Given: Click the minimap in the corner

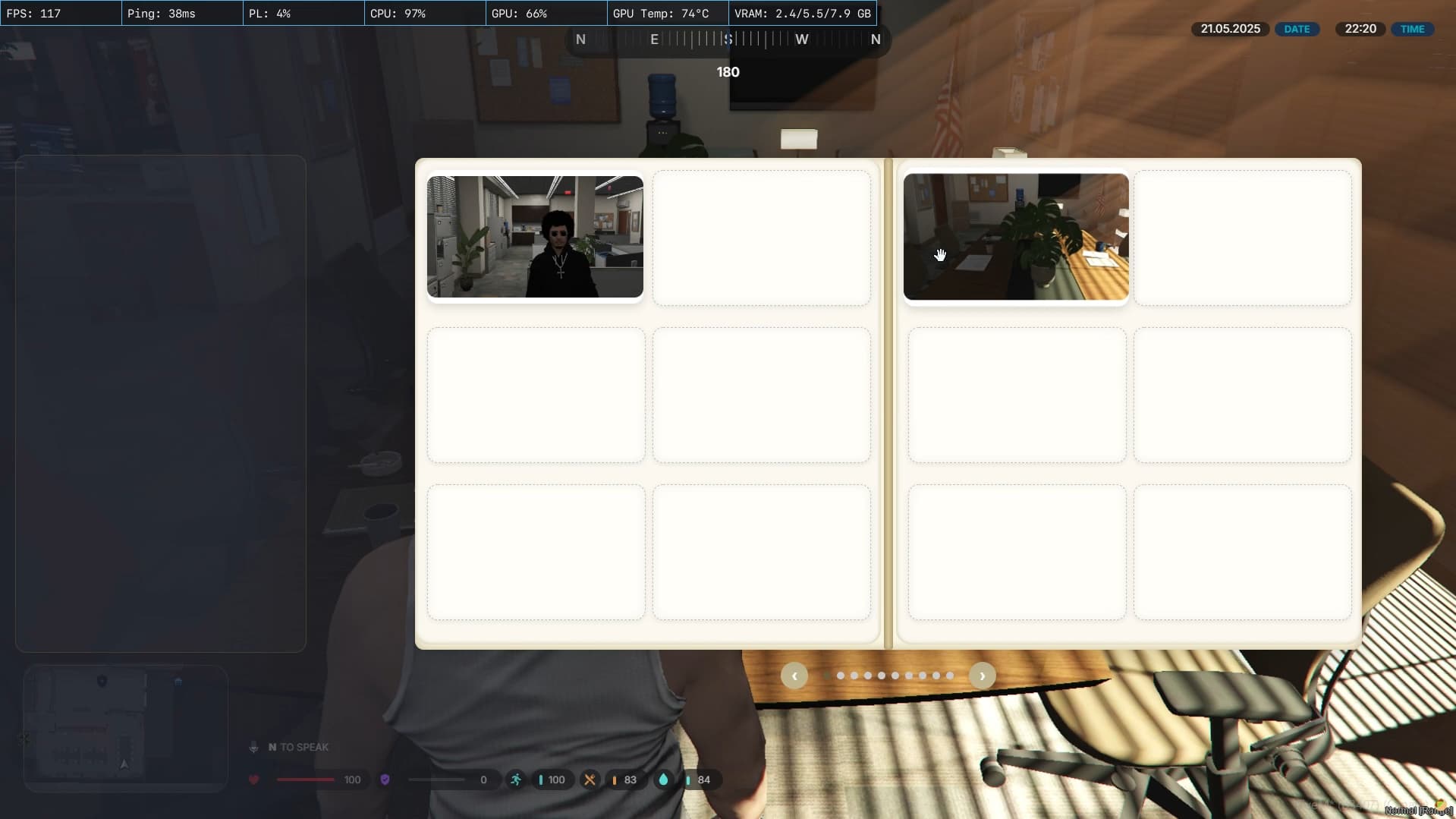Looking at the screenshot, I should click(x=126, y=728).
